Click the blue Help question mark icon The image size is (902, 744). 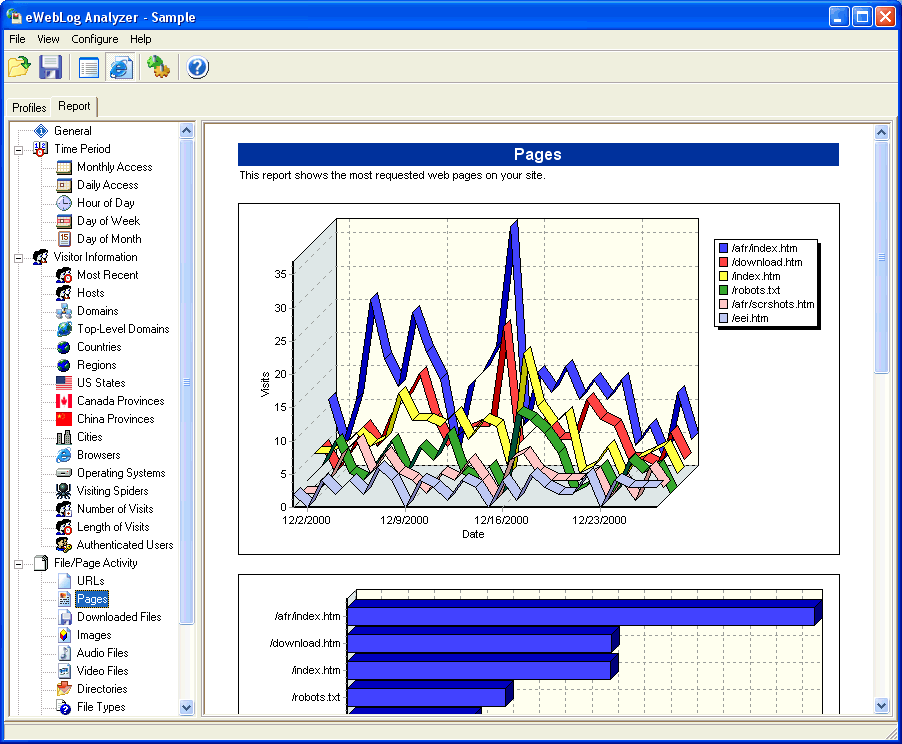pos(197,68)
